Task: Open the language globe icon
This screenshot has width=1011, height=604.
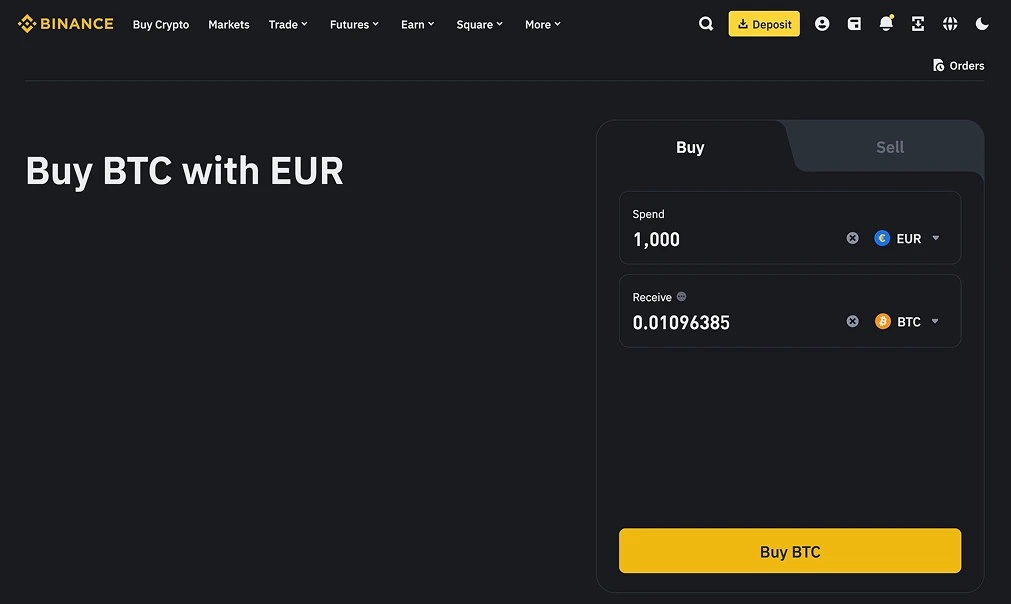Action: tap(950, 24)
